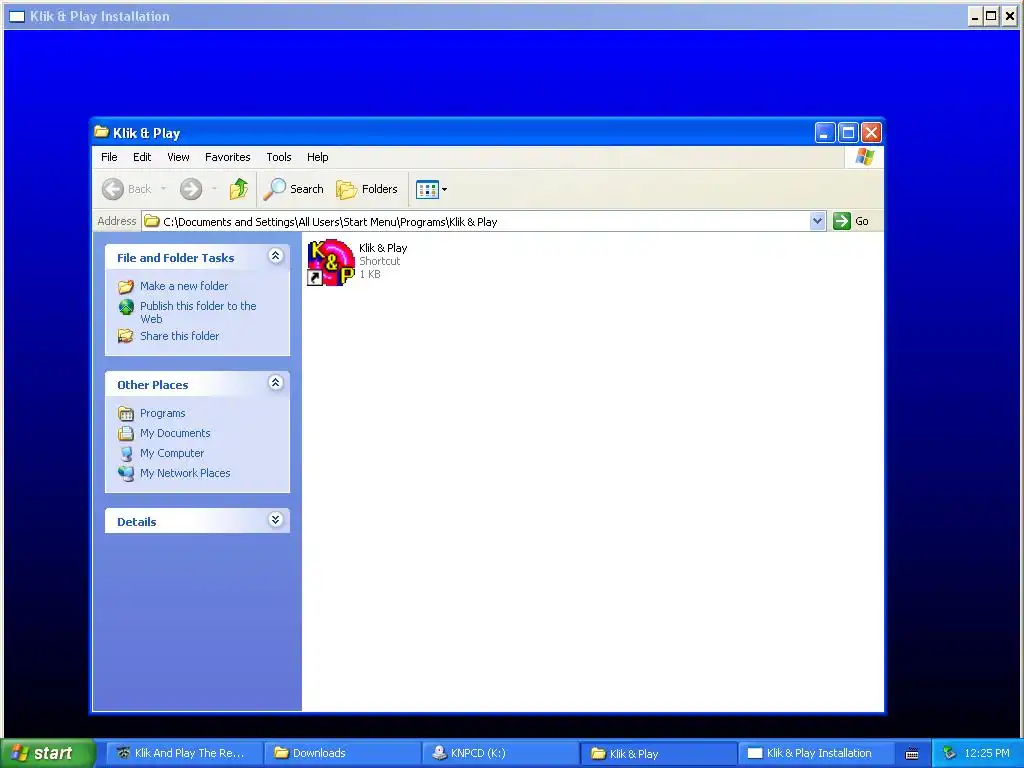This screenshot has height=768, width=1024.
Task: Minimize the Klik & Play Installation window
Action: [975, 16]
